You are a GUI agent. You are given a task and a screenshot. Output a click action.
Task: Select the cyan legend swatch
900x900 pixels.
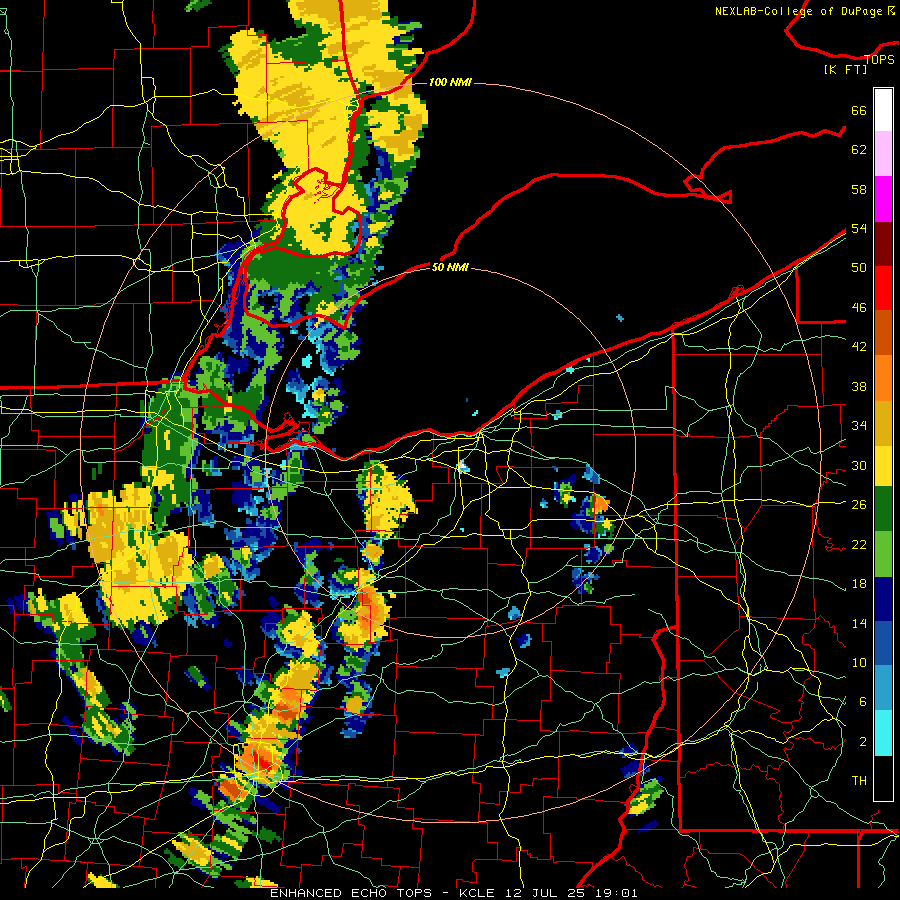(x=883, y=733)
